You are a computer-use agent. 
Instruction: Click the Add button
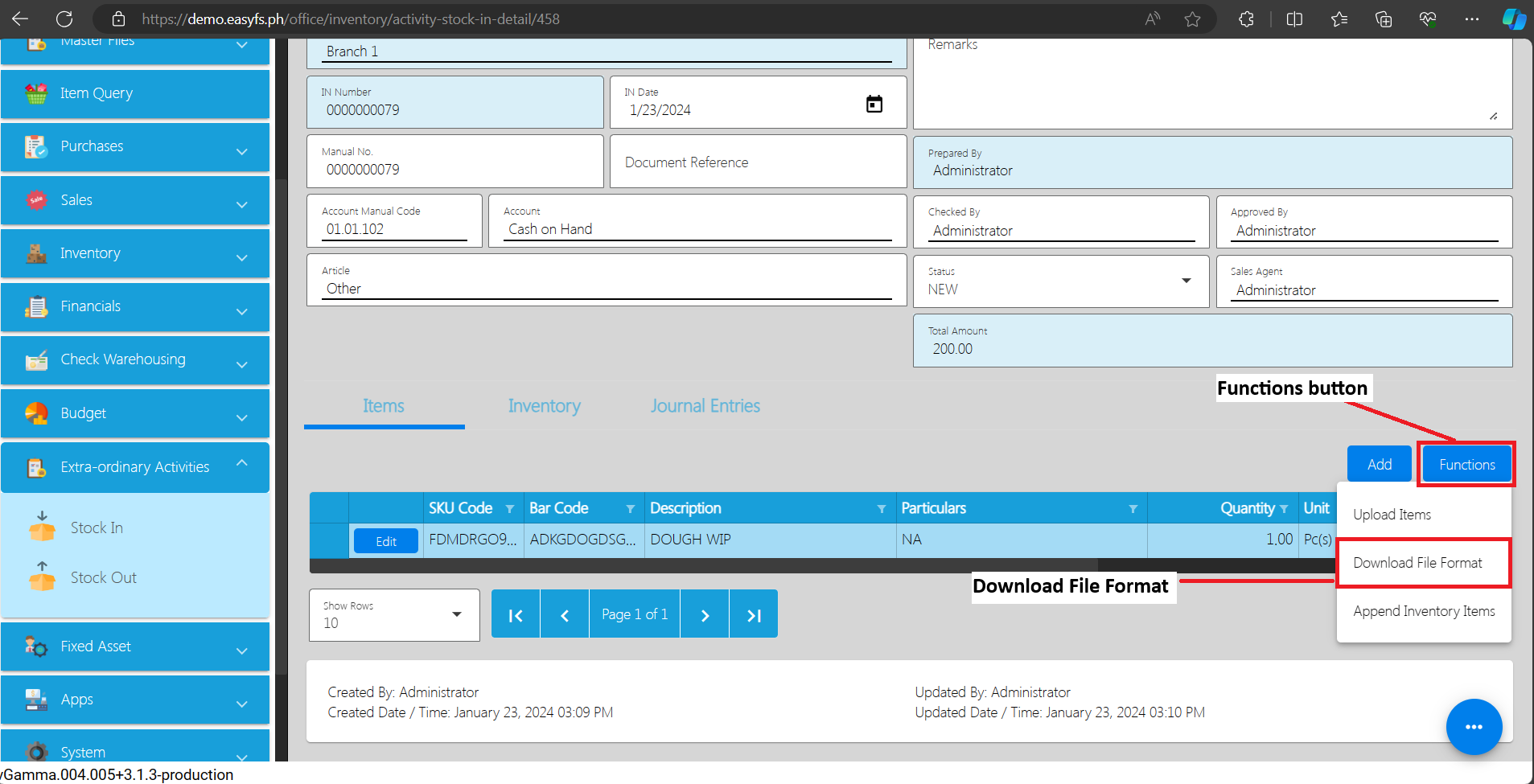1380,464
